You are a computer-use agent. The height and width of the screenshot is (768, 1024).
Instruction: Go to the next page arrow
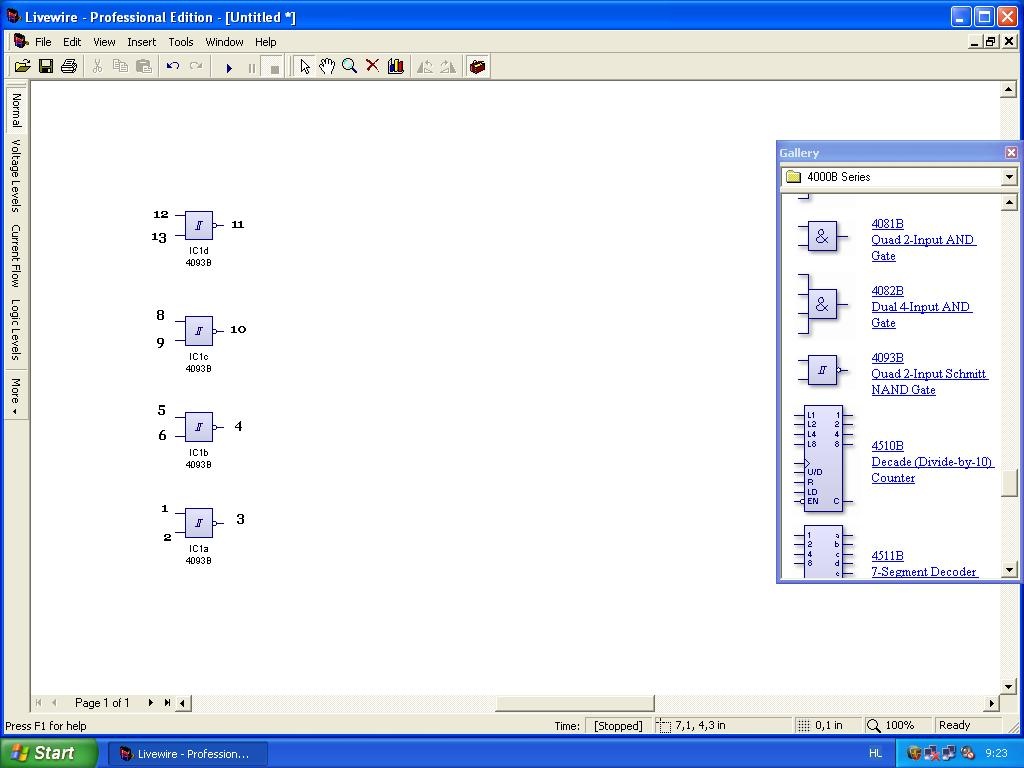coord(151,703)
